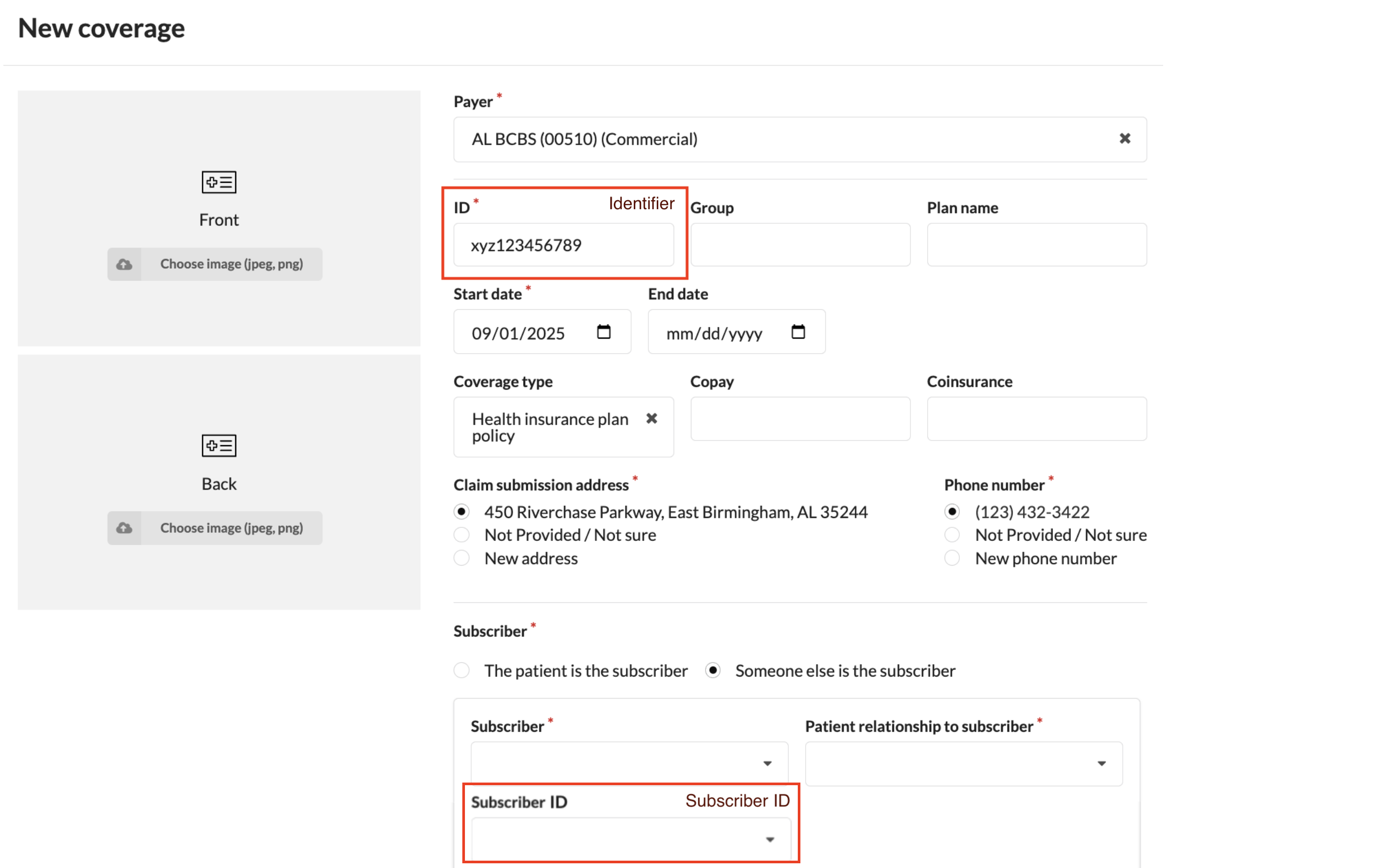1388x868 pixels.
Task: Click Choose image button for Front
Action: click(231, 264)
